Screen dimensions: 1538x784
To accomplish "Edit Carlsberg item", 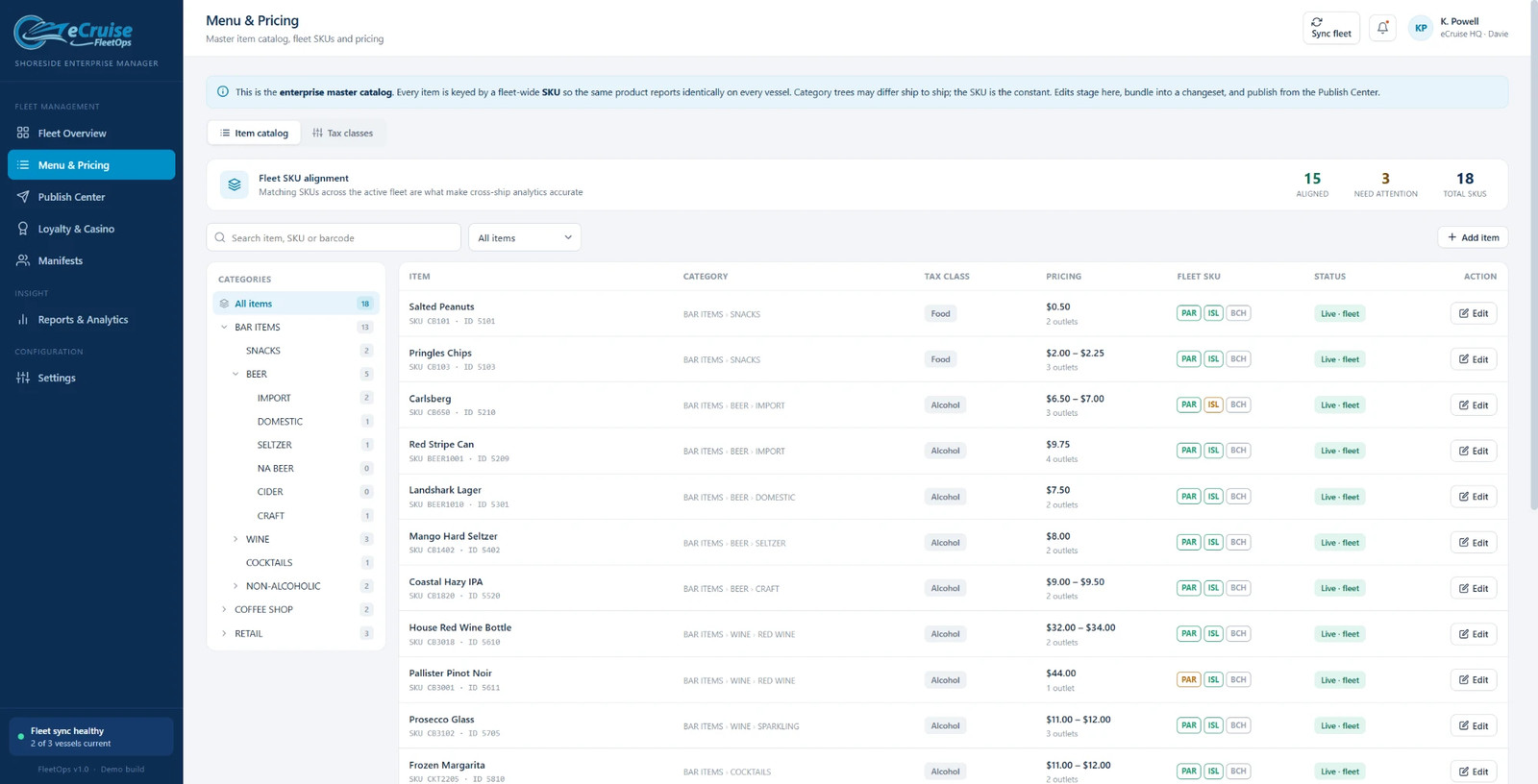I will (x=1473, y=404).
